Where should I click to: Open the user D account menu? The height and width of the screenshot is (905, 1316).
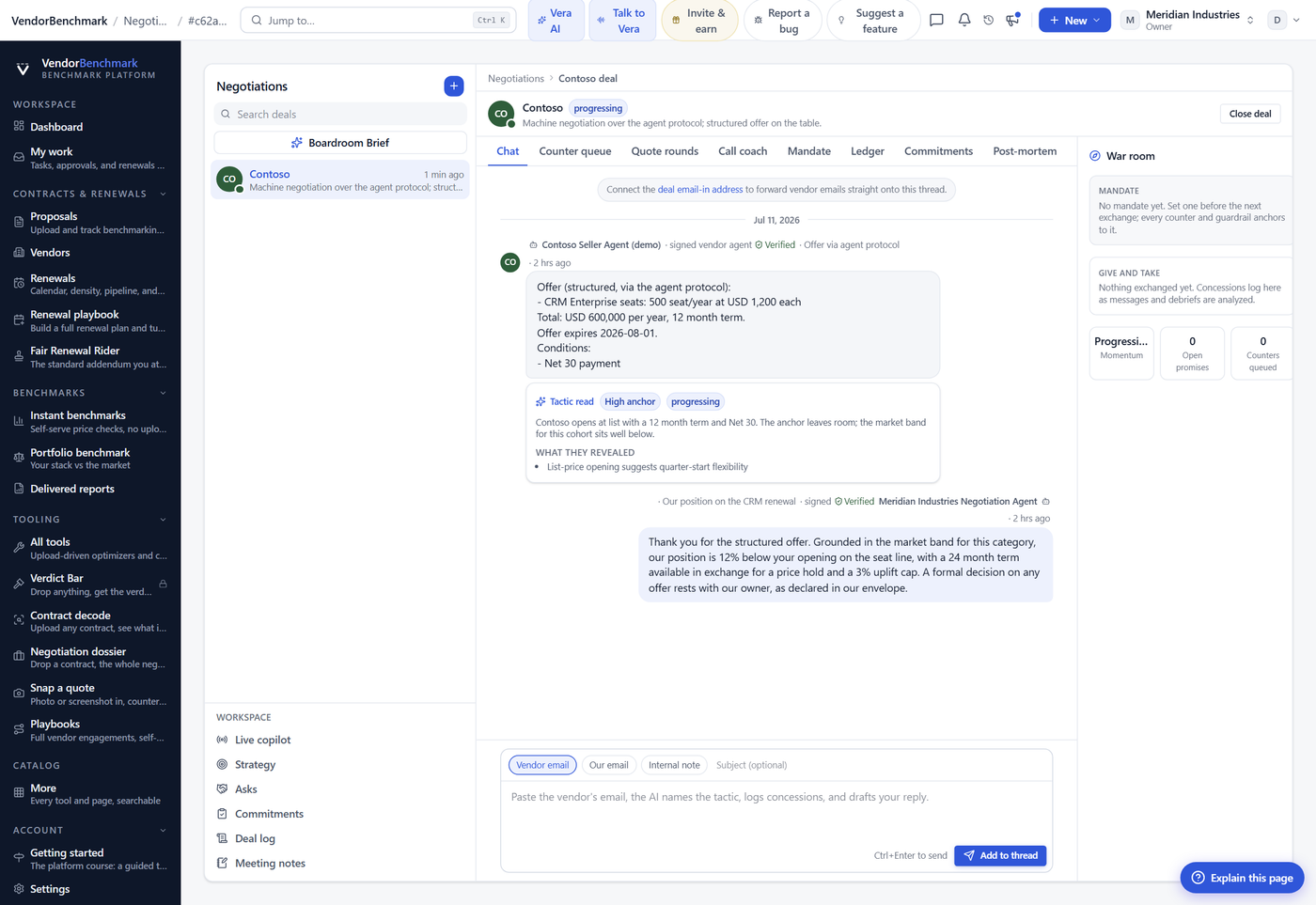pos(1283,20)
